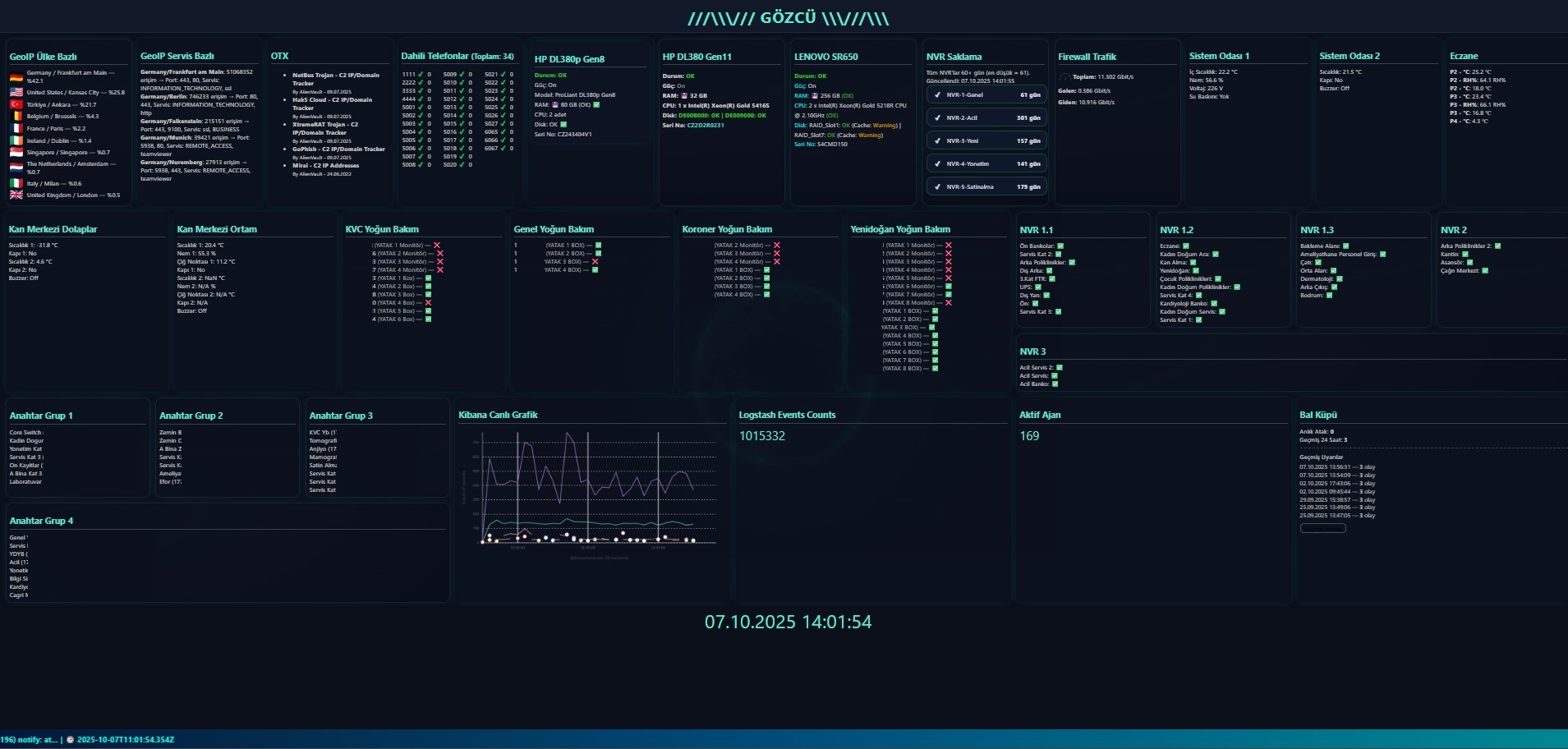Click the Eczane checkbox in NVR 1.2
1568x749 pixels.
pyautogui.click(x=1185, y=246)
